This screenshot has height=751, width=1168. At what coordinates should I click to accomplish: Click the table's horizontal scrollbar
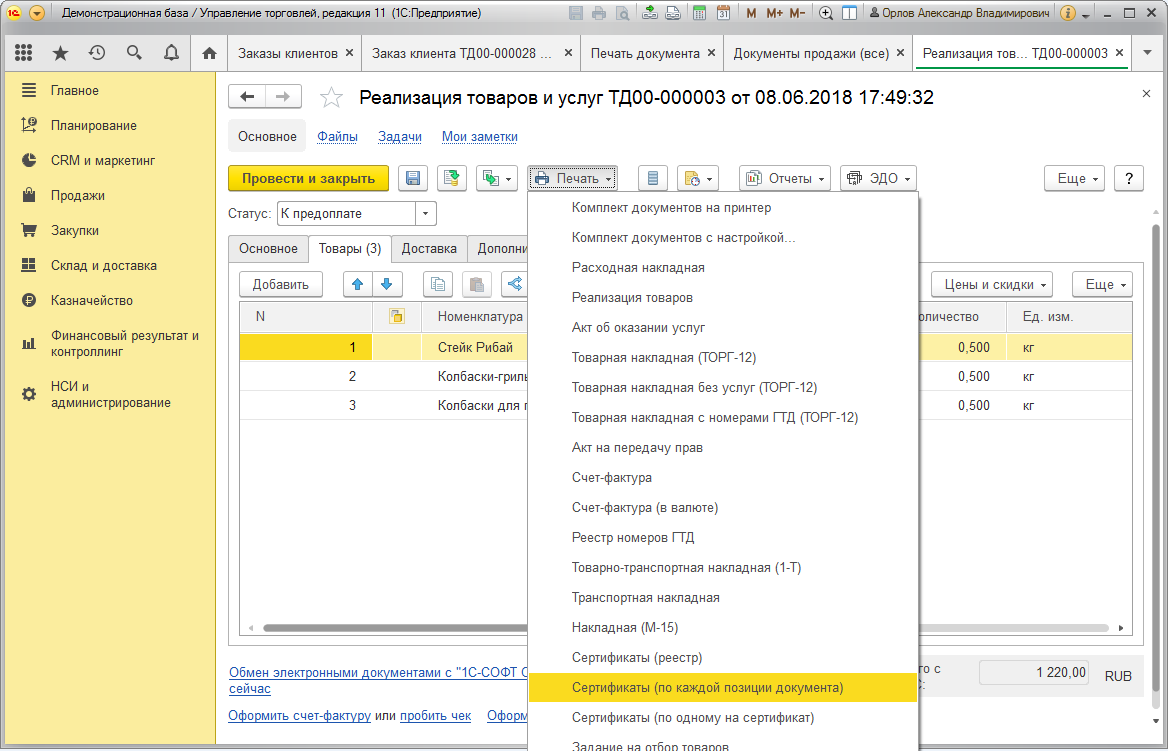685,628
